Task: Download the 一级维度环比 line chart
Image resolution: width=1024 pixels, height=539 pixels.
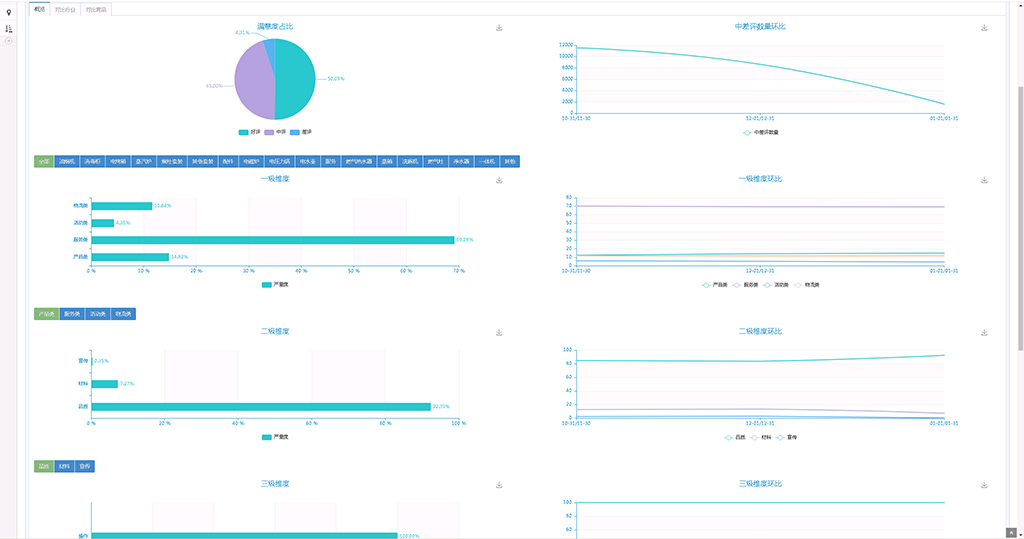Action: click(984, 181)
